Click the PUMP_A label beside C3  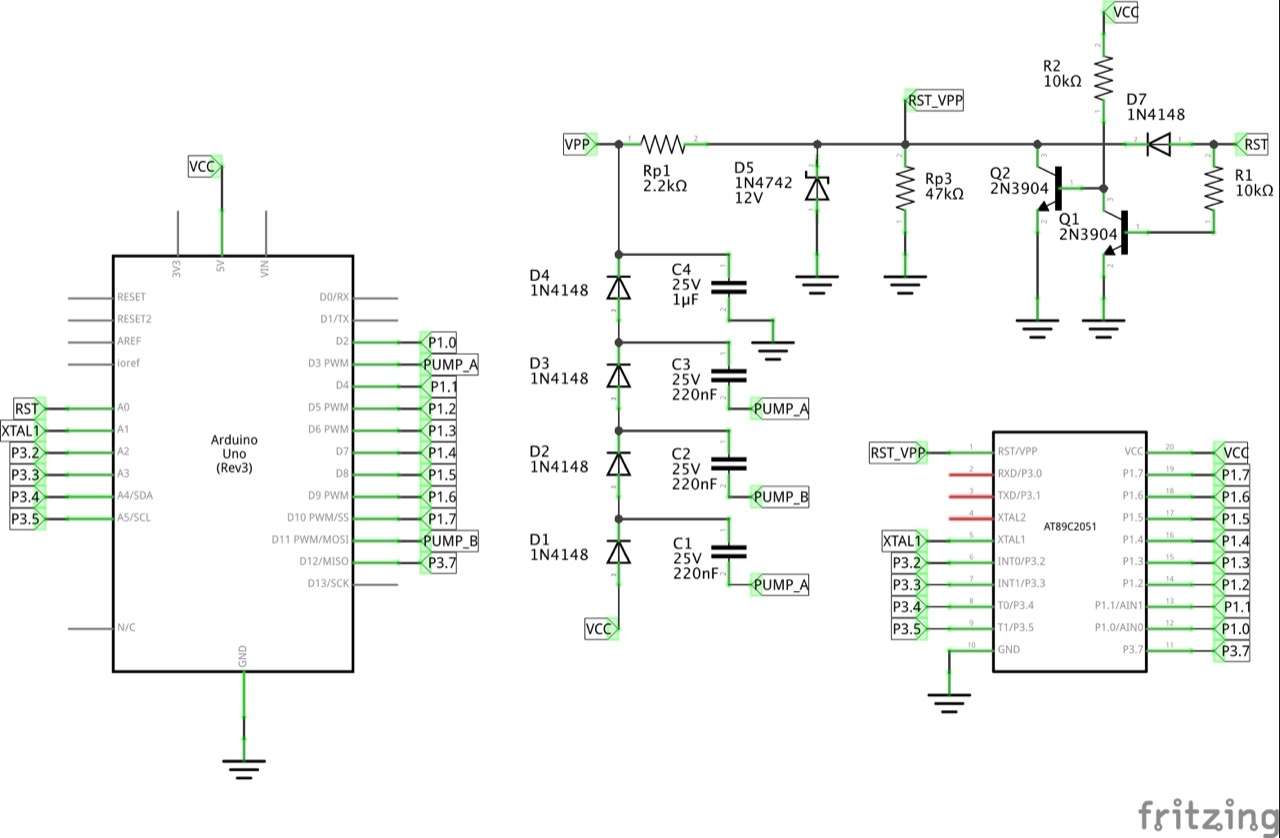[x=780, y=409]
